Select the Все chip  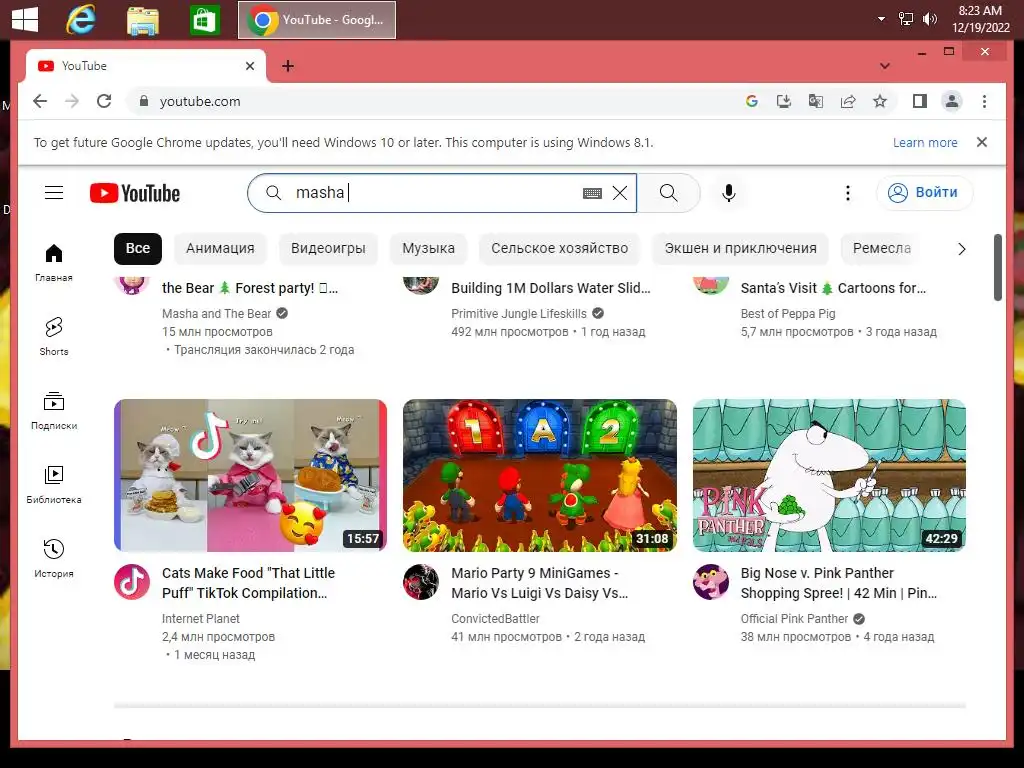click(x=138, y=248)
